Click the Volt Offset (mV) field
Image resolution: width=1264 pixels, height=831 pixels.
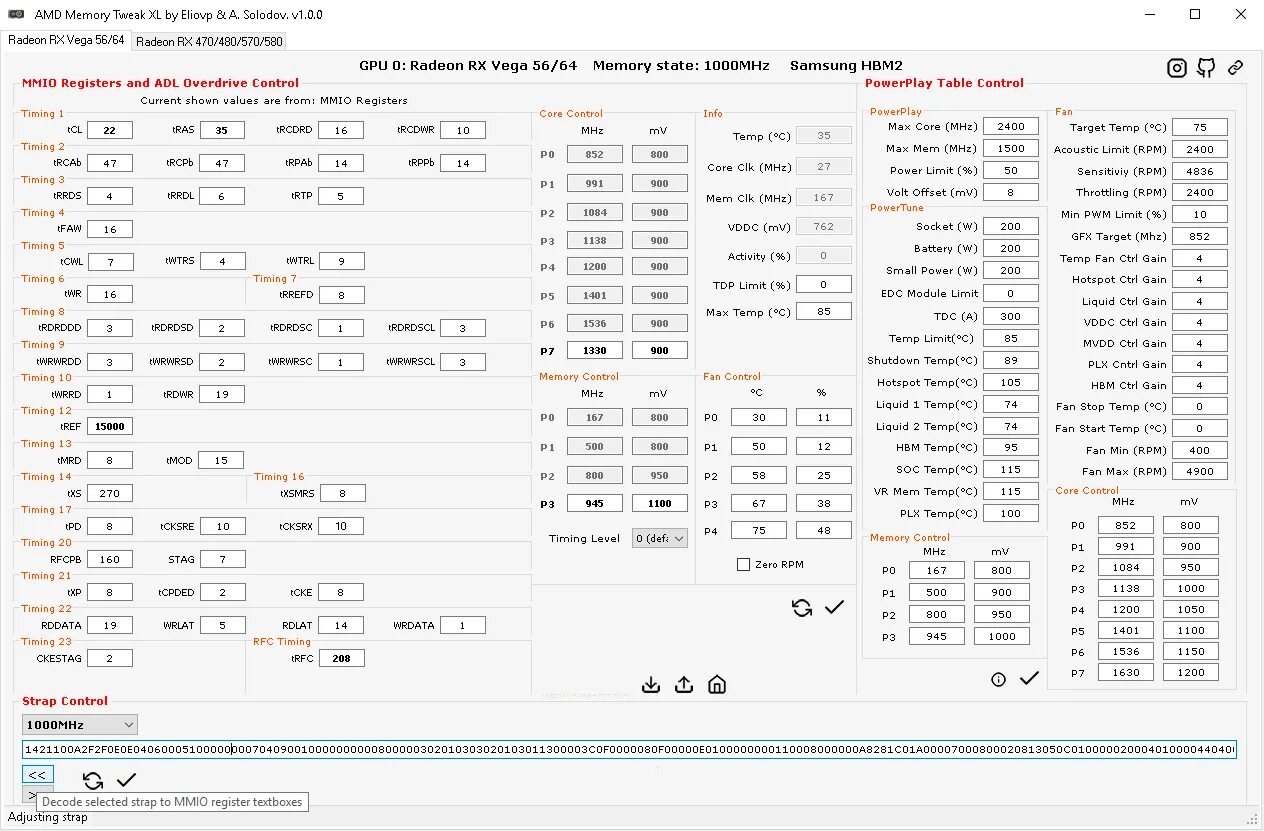pyautogui.click(x=1011, y=192)
